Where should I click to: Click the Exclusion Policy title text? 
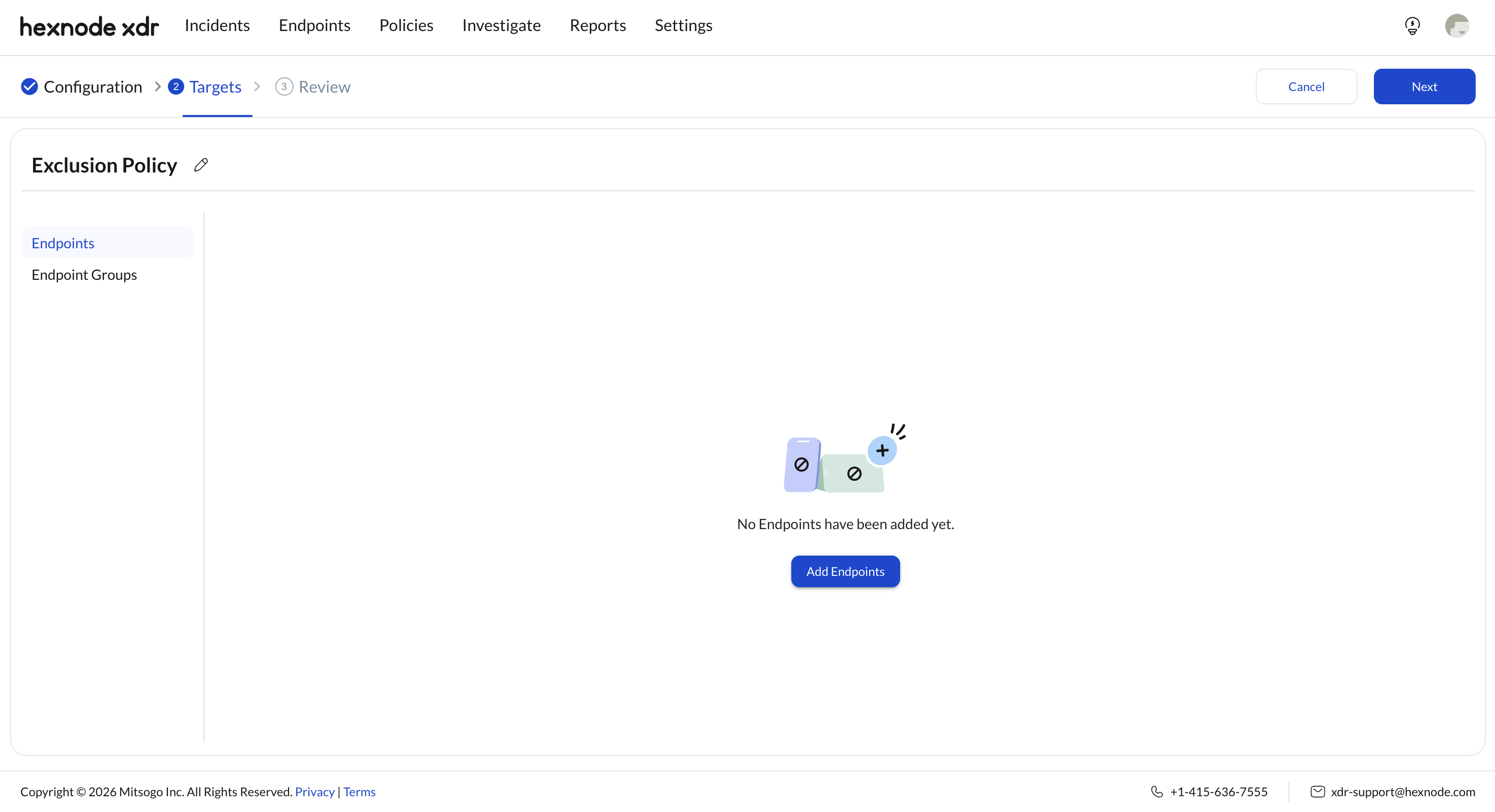(104, 165)
